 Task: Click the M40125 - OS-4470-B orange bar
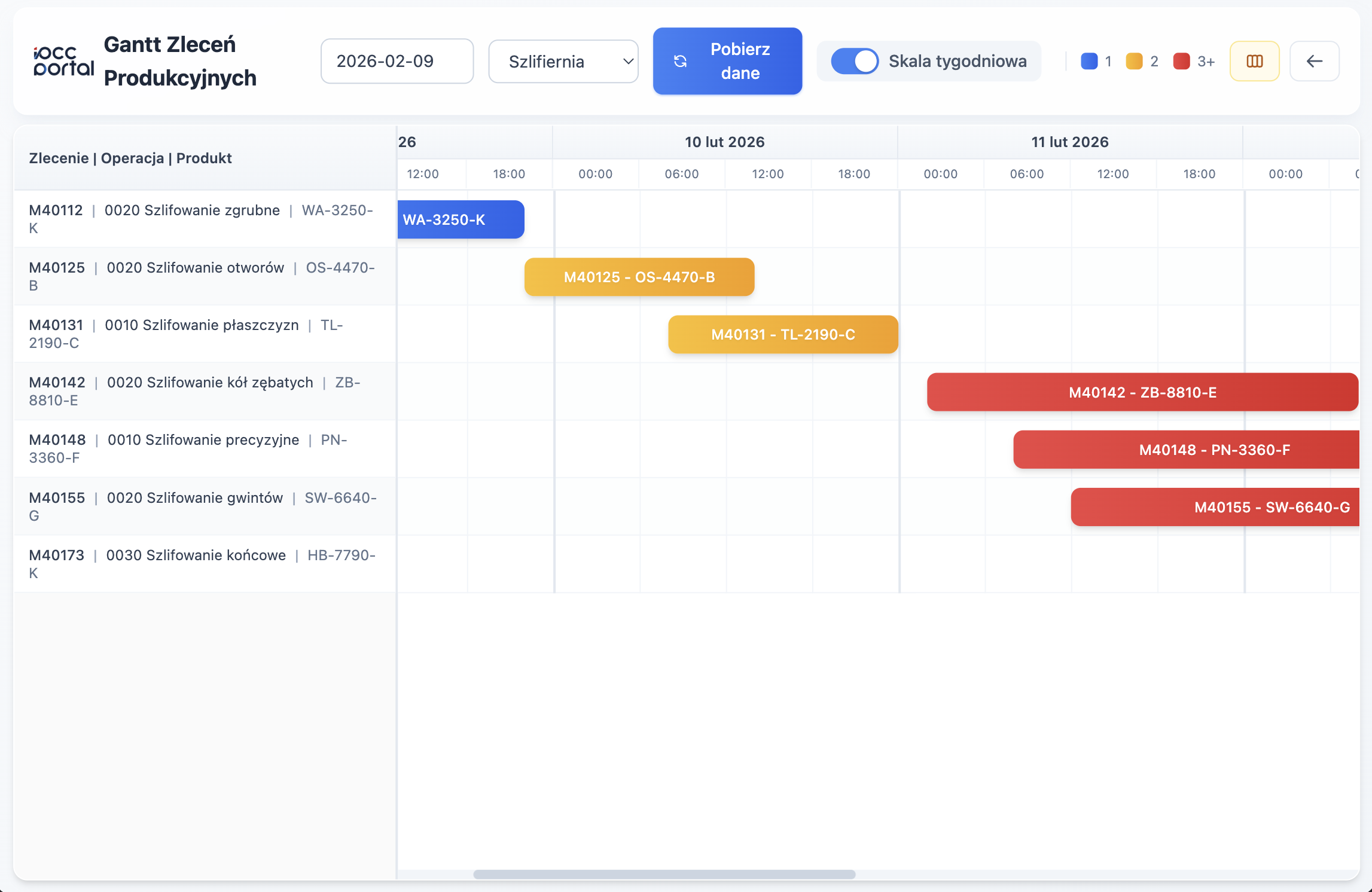point(639,277)
